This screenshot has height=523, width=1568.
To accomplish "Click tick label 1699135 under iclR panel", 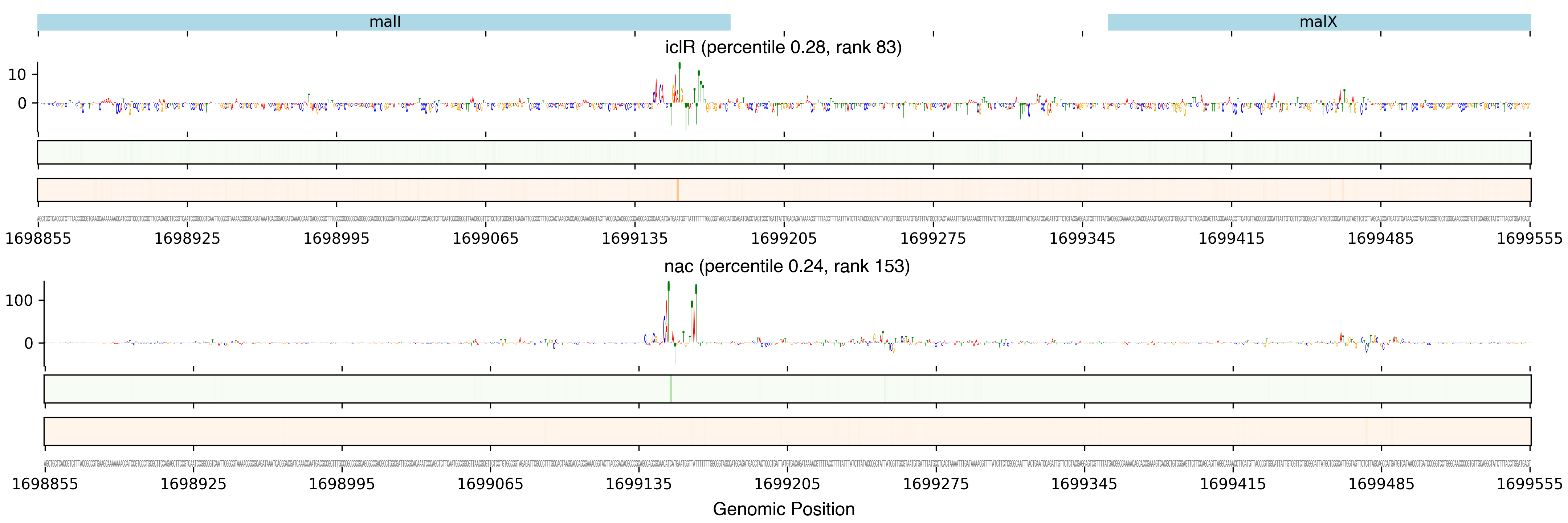I will pyautogui.click(x=634, y=239).
